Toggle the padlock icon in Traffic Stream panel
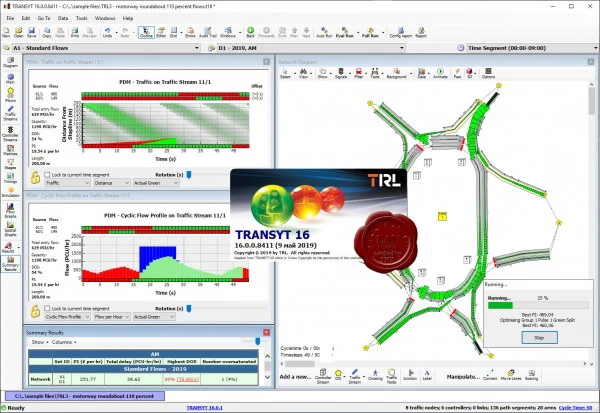 coord(35,178)
